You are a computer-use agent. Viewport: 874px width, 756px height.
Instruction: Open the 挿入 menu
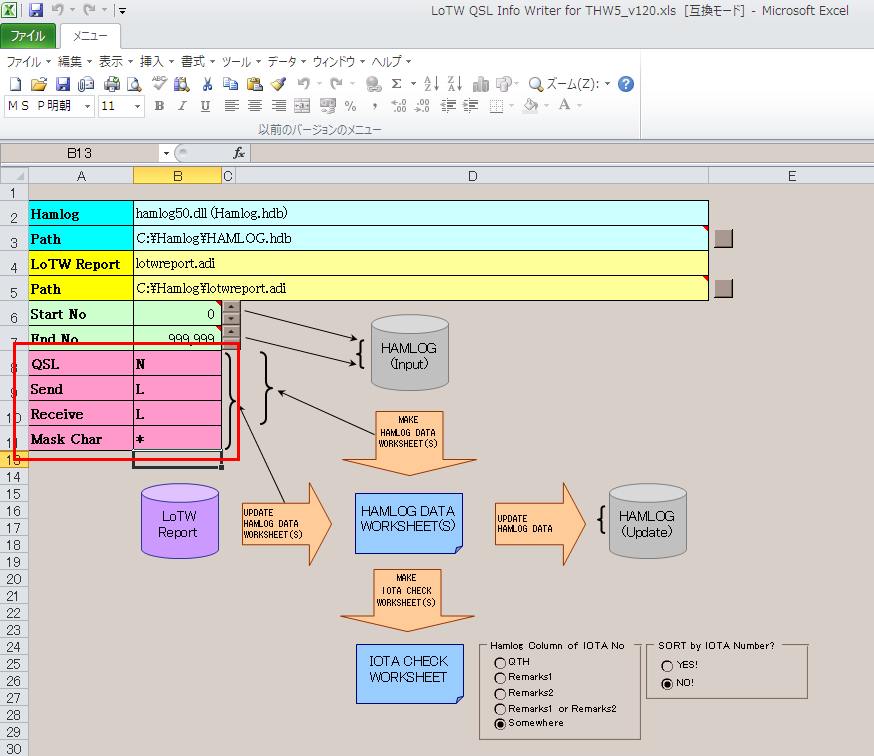(157, 61)
